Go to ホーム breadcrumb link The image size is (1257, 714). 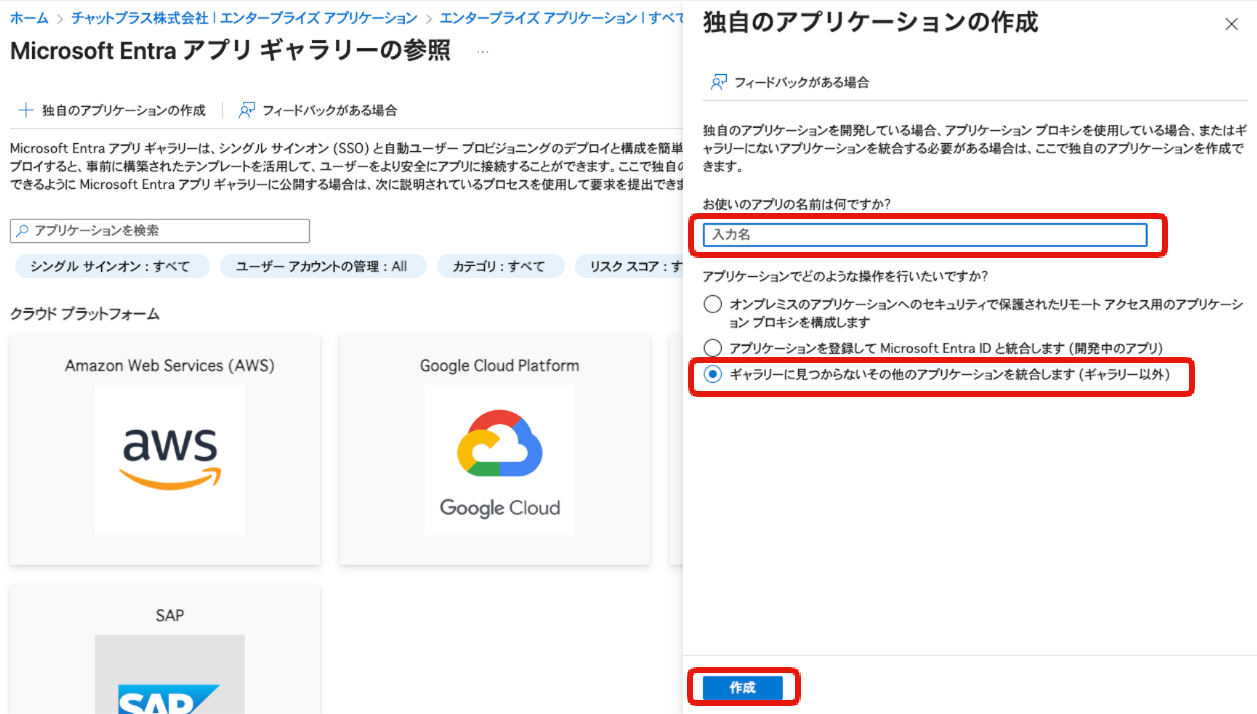pos(29,18)
